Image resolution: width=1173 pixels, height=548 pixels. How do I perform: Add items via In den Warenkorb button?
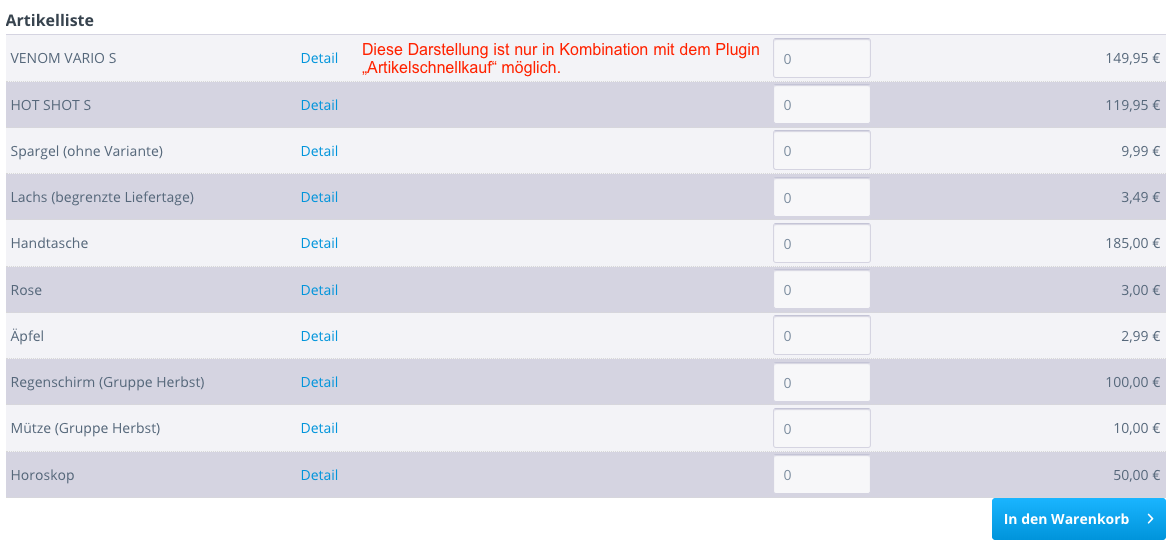click(x=1079, y=519)
